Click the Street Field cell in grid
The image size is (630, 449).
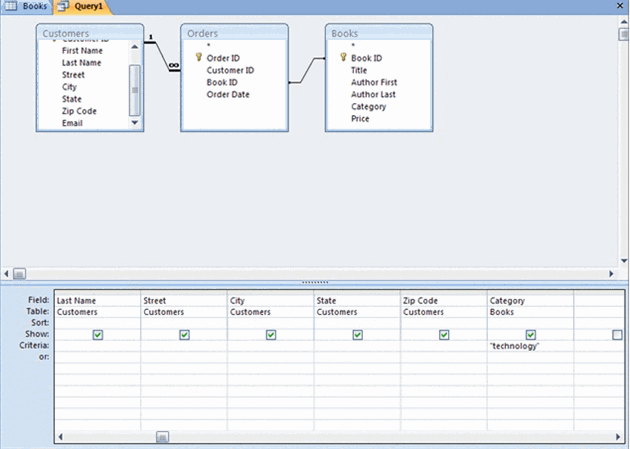(184, 300)
